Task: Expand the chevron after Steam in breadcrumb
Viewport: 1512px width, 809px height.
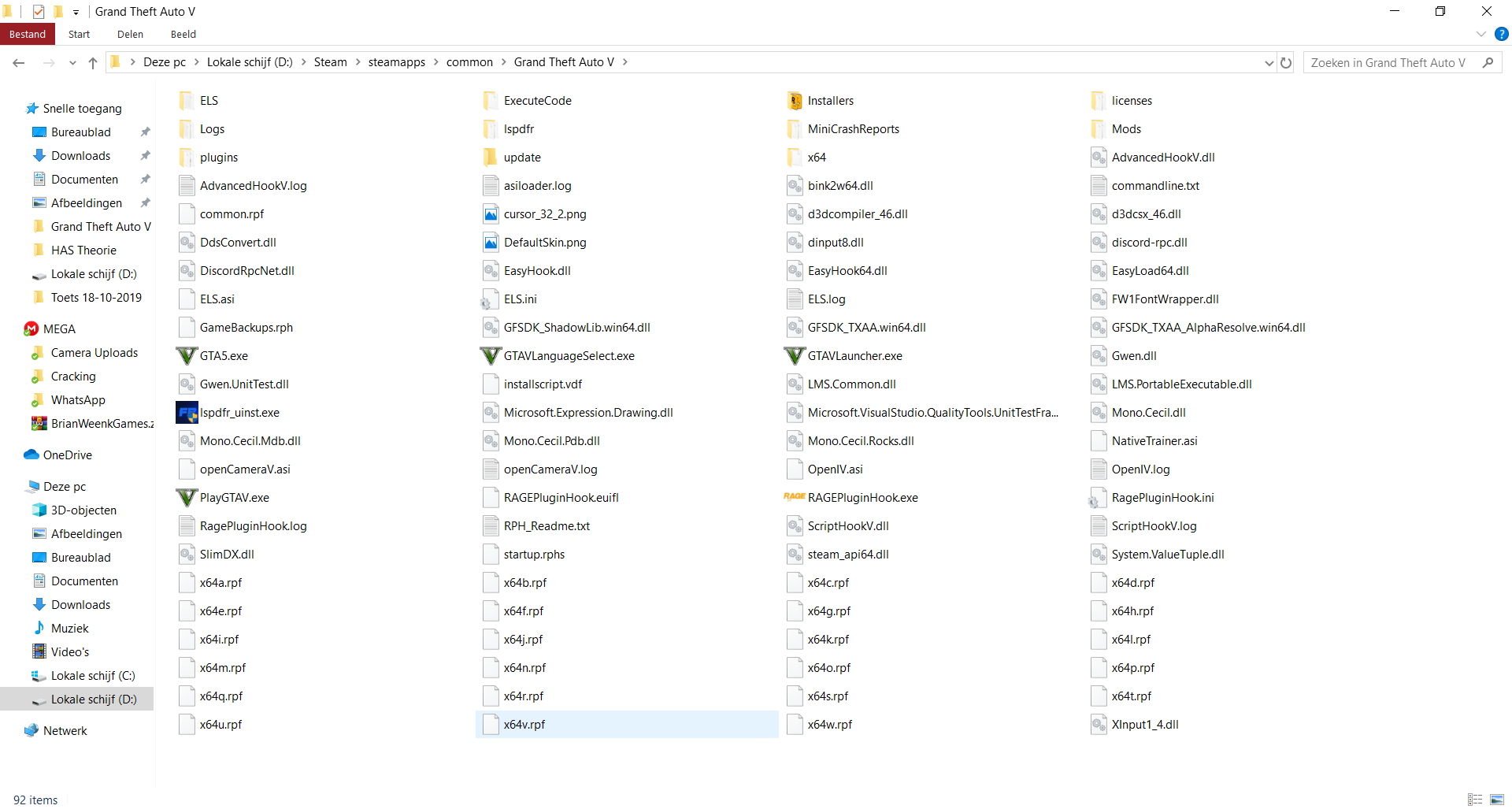Action: (358, 62)
